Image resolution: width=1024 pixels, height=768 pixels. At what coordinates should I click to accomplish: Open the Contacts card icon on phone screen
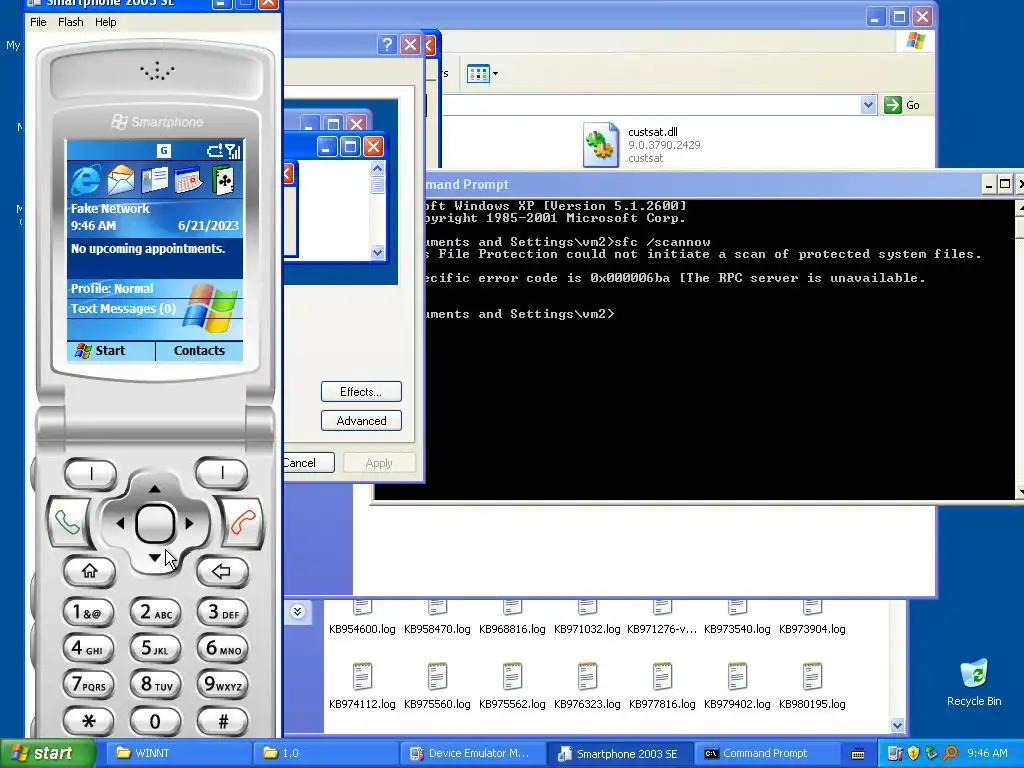pos(155,180)
